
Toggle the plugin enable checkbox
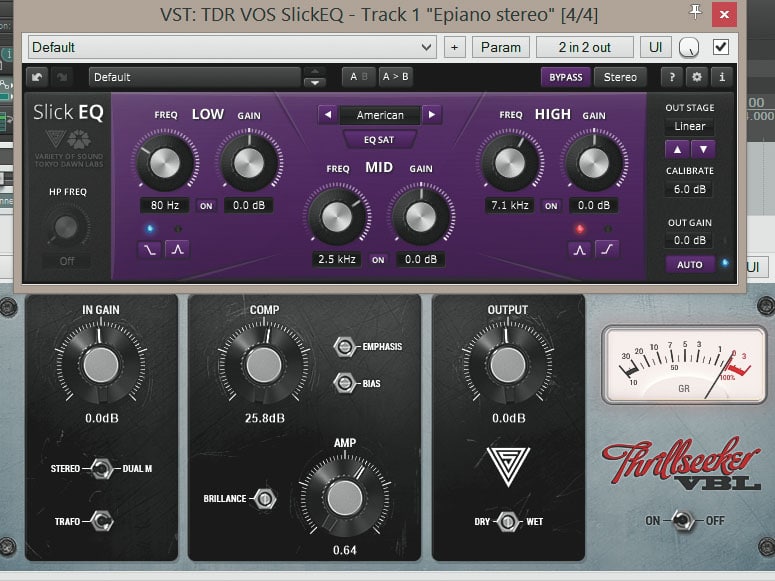click(x=721, y=47)
